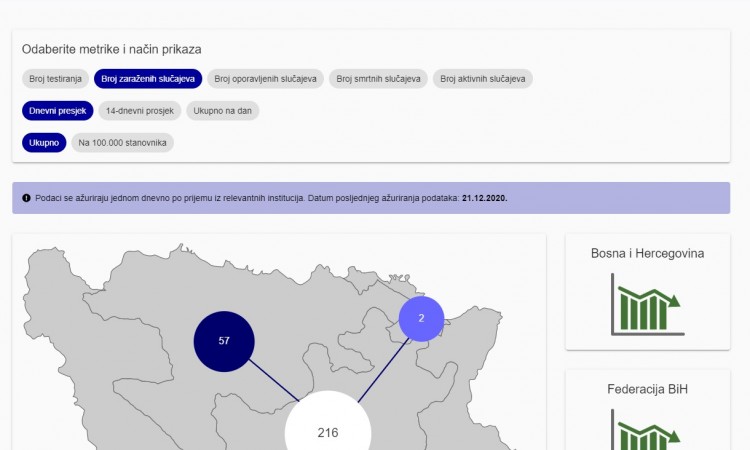Switch to Na 100.000 stanovnika
The height and width of the screenshot is (450, 750).
[122, 143]
